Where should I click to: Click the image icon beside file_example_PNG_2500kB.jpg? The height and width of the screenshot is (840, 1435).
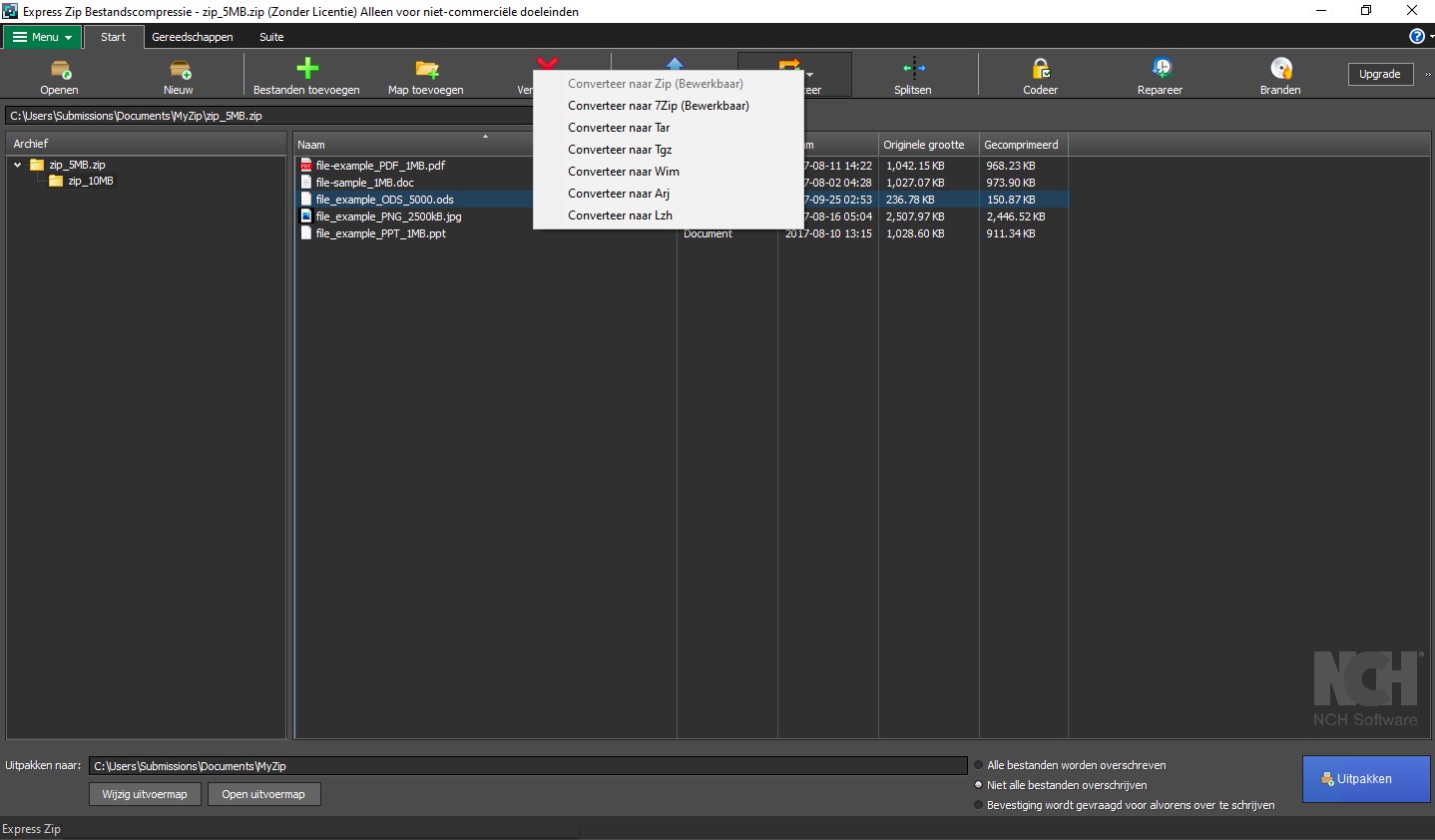[306, 216]
